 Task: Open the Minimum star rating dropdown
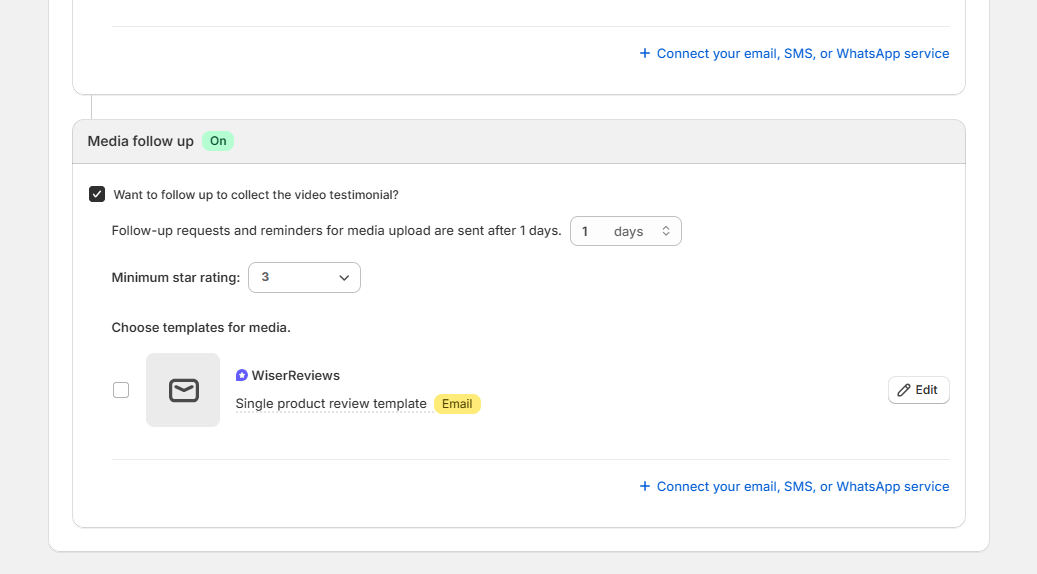point(304,277)
